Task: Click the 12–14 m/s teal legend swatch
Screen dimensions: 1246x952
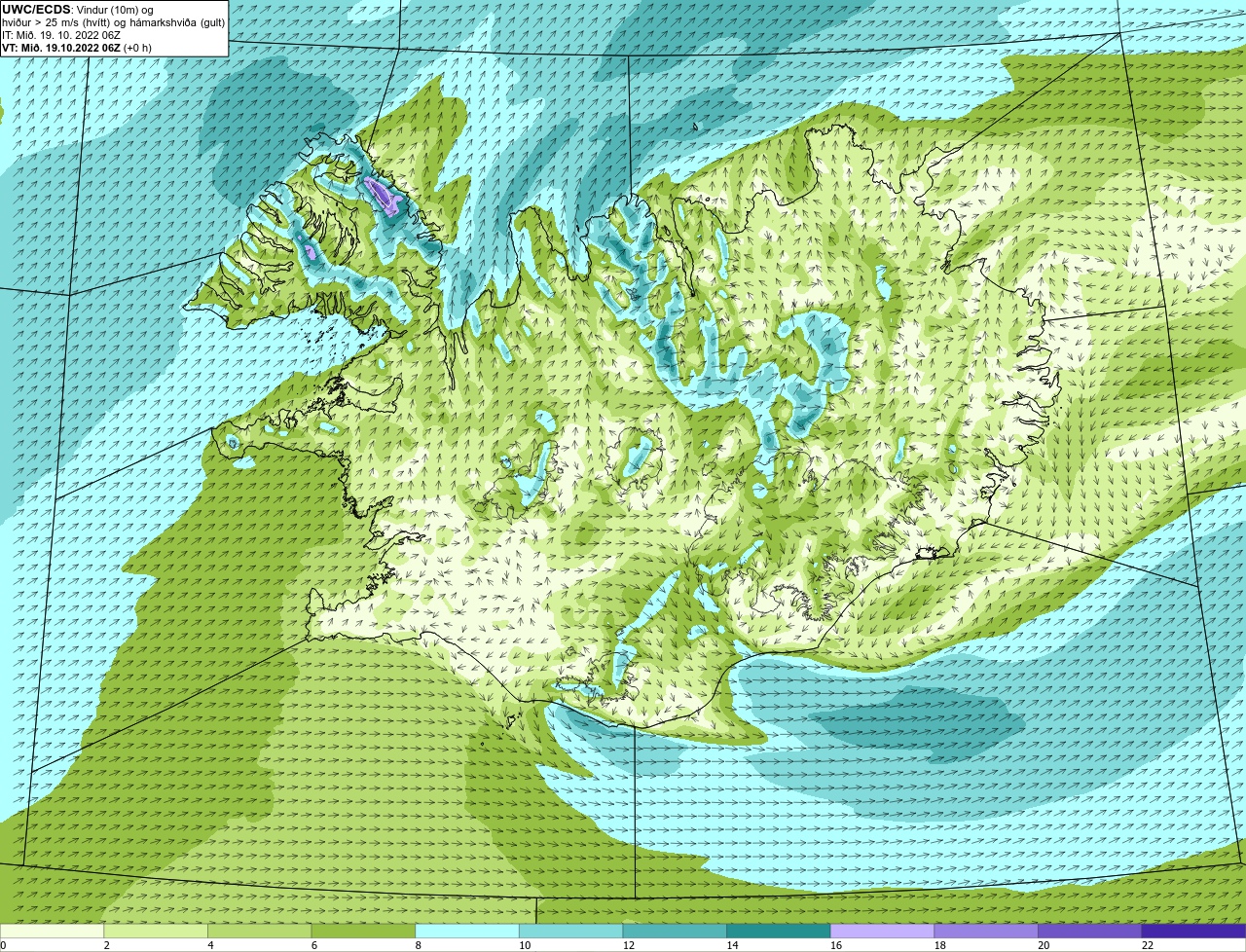Action: [675, 931]
